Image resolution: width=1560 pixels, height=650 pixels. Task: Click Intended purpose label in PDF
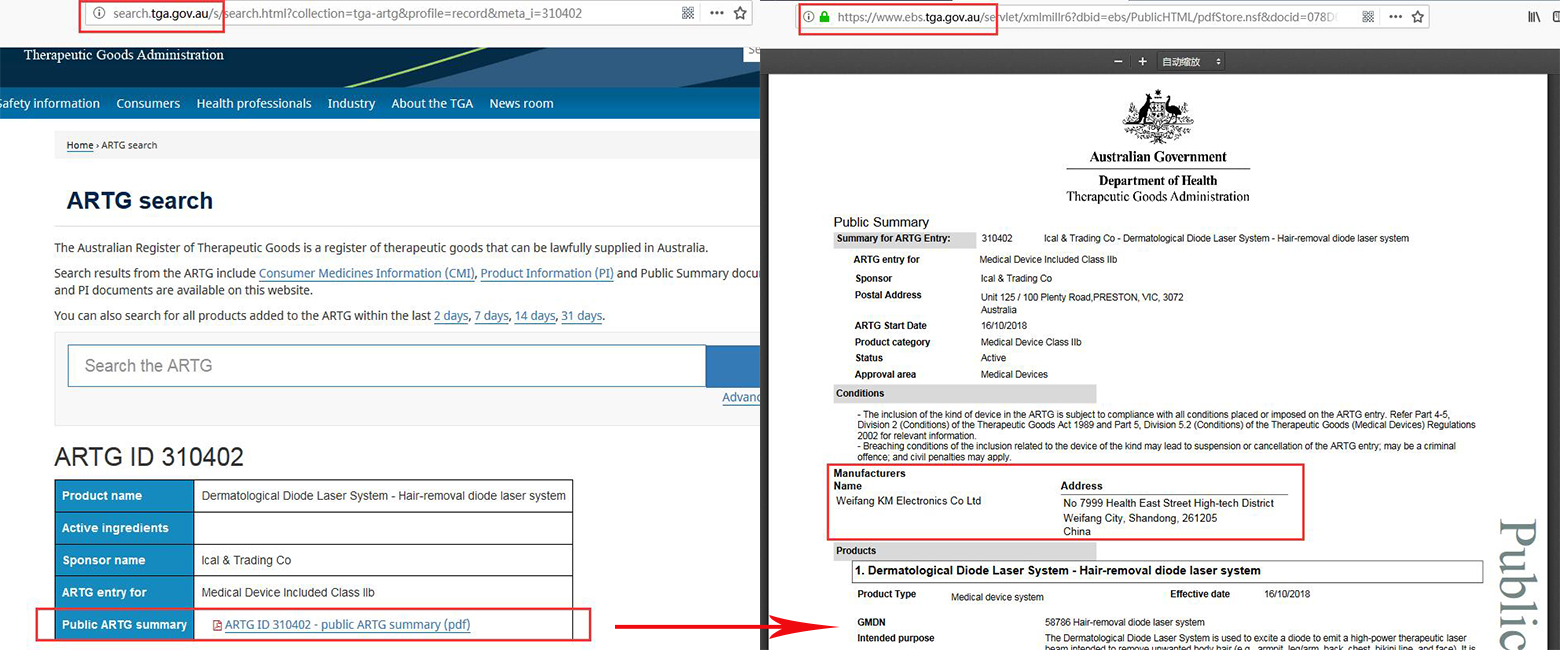pyautogui.click(x=895, y=638)
